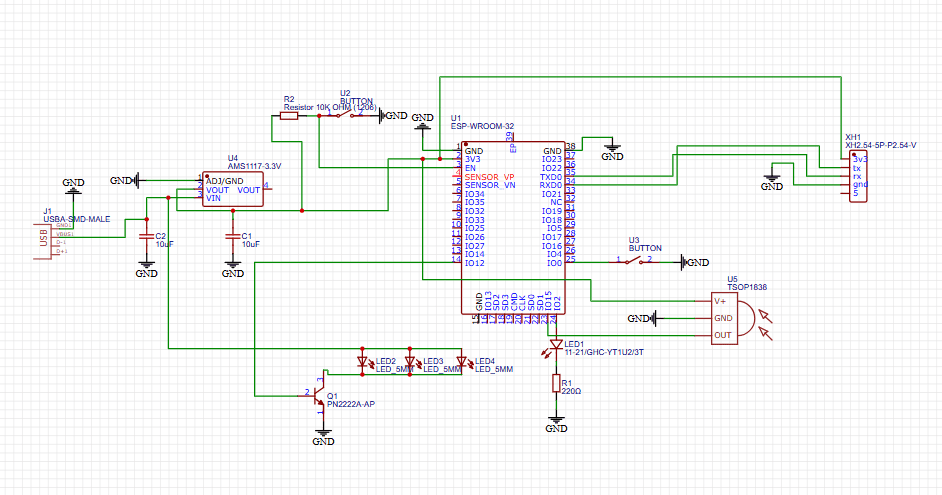The width and height of the screenshot is (942, 495).
Task: Select the R2 resistor symbol
Action: pyautogui.click(x=289, y=115)
